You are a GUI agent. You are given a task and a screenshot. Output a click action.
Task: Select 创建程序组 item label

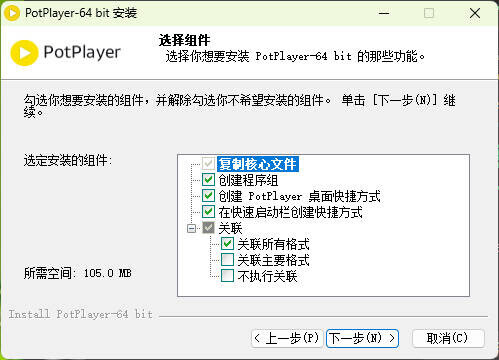point(248,180)
